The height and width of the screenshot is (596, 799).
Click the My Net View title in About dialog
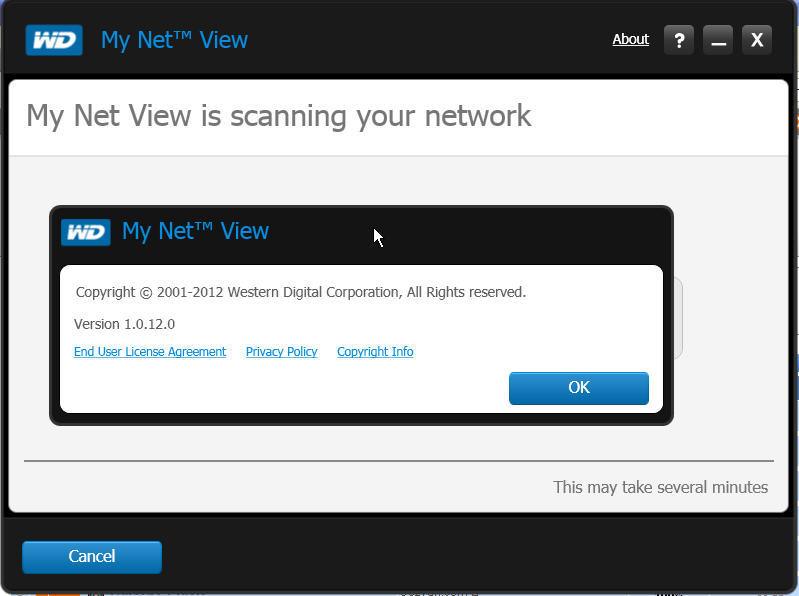tap(195, 231)
